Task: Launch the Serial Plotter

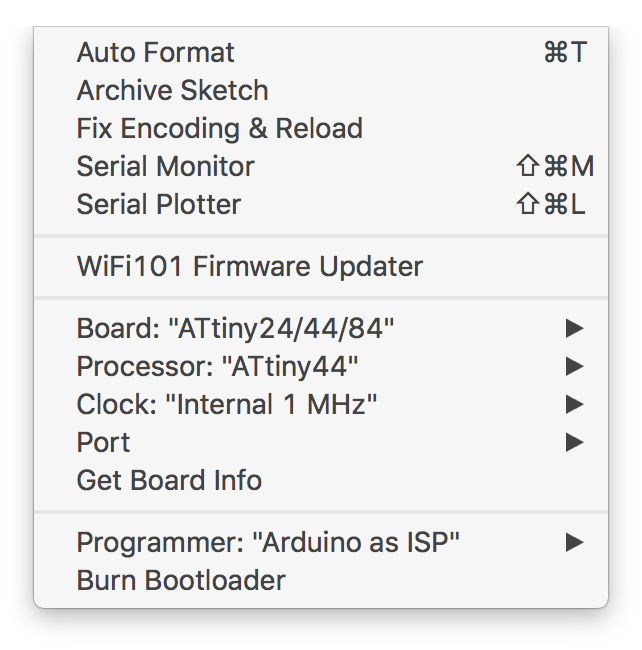Action: point(321,204)
